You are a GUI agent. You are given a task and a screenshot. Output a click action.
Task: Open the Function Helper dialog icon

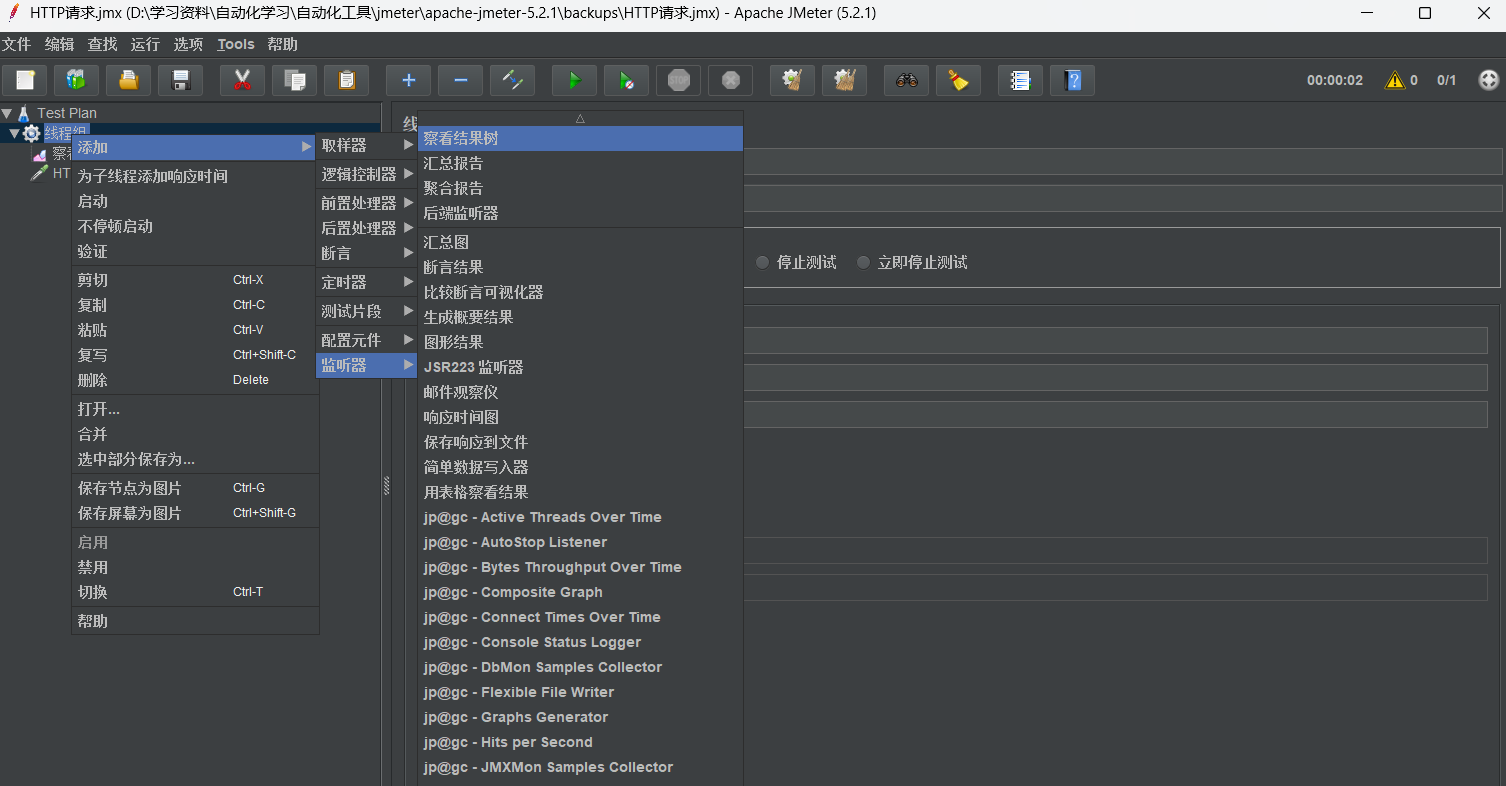click(1020, 80)
